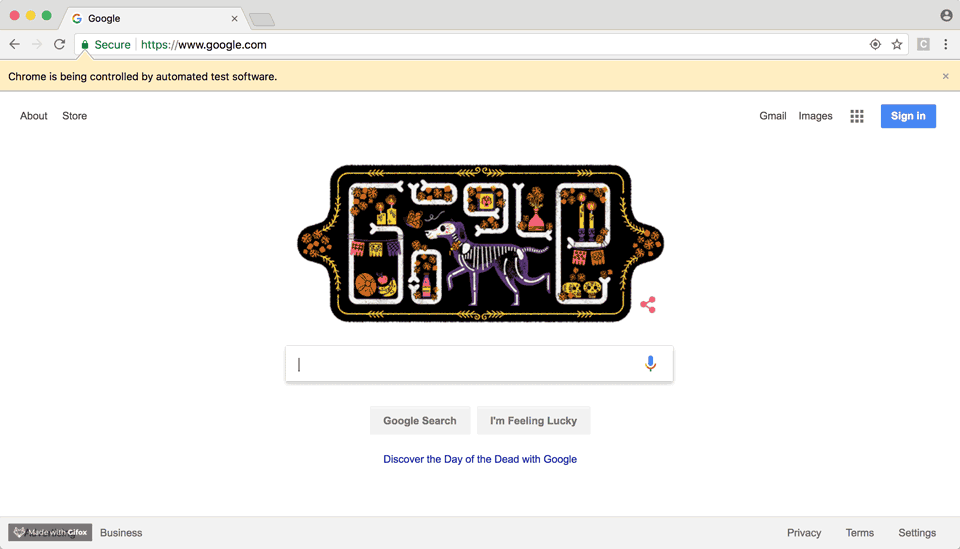Open a new tab with tab button
The image size is (960, 549).
262,20
